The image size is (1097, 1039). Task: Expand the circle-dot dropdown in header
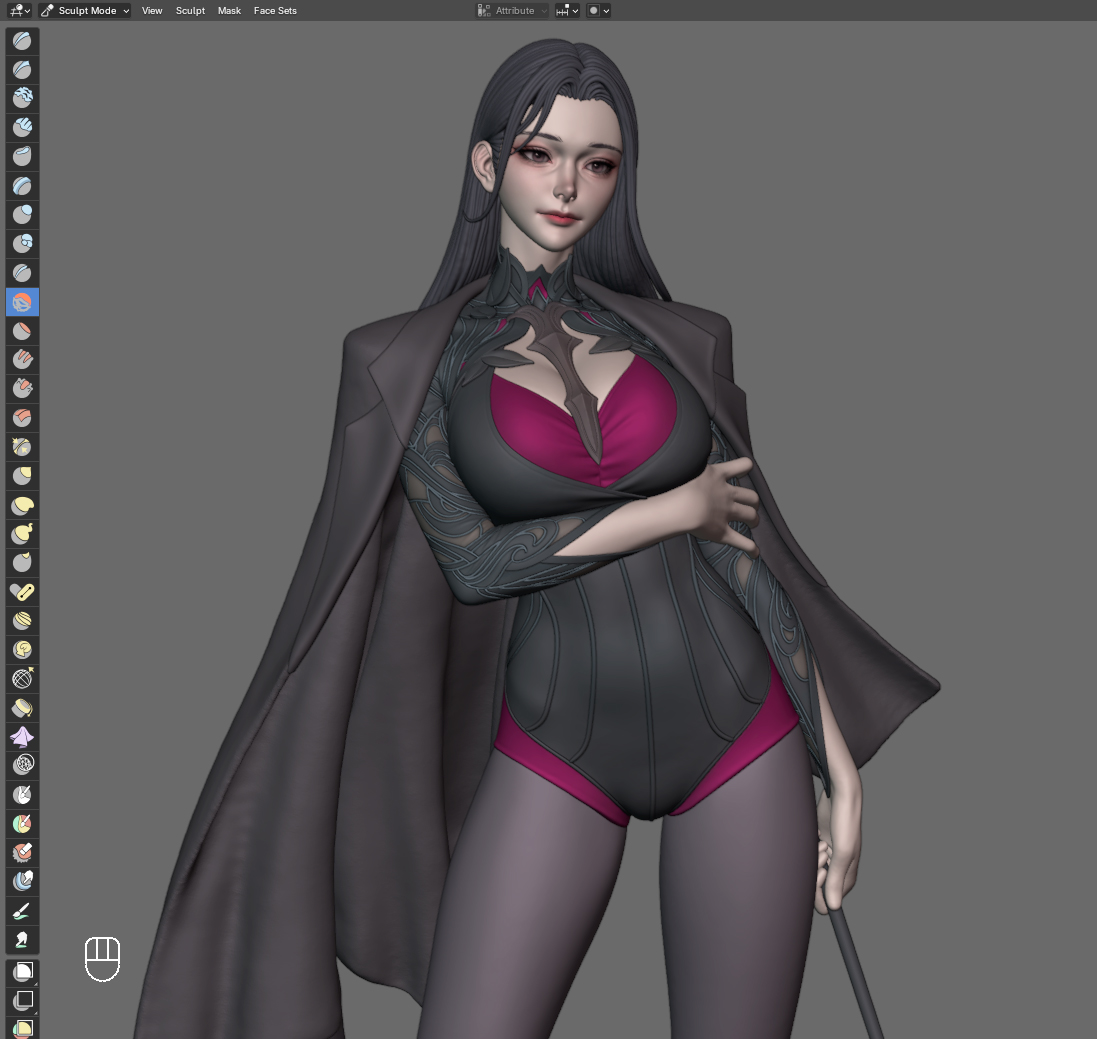point(598,10)
